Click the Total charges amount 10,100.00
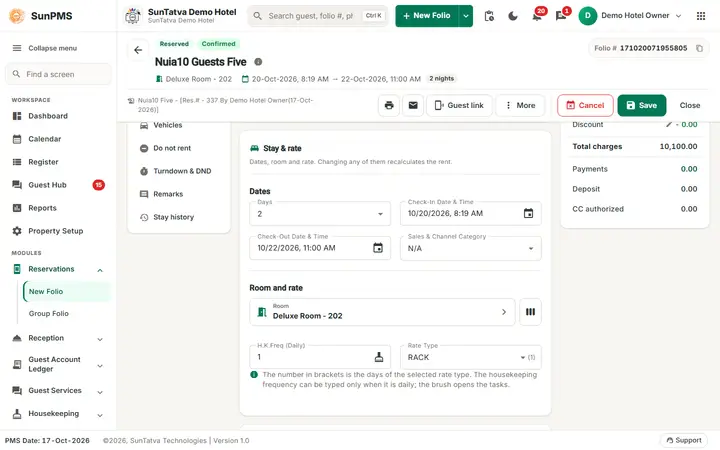Viewport: 720px width, 450px height. click(x=678, y=146)
